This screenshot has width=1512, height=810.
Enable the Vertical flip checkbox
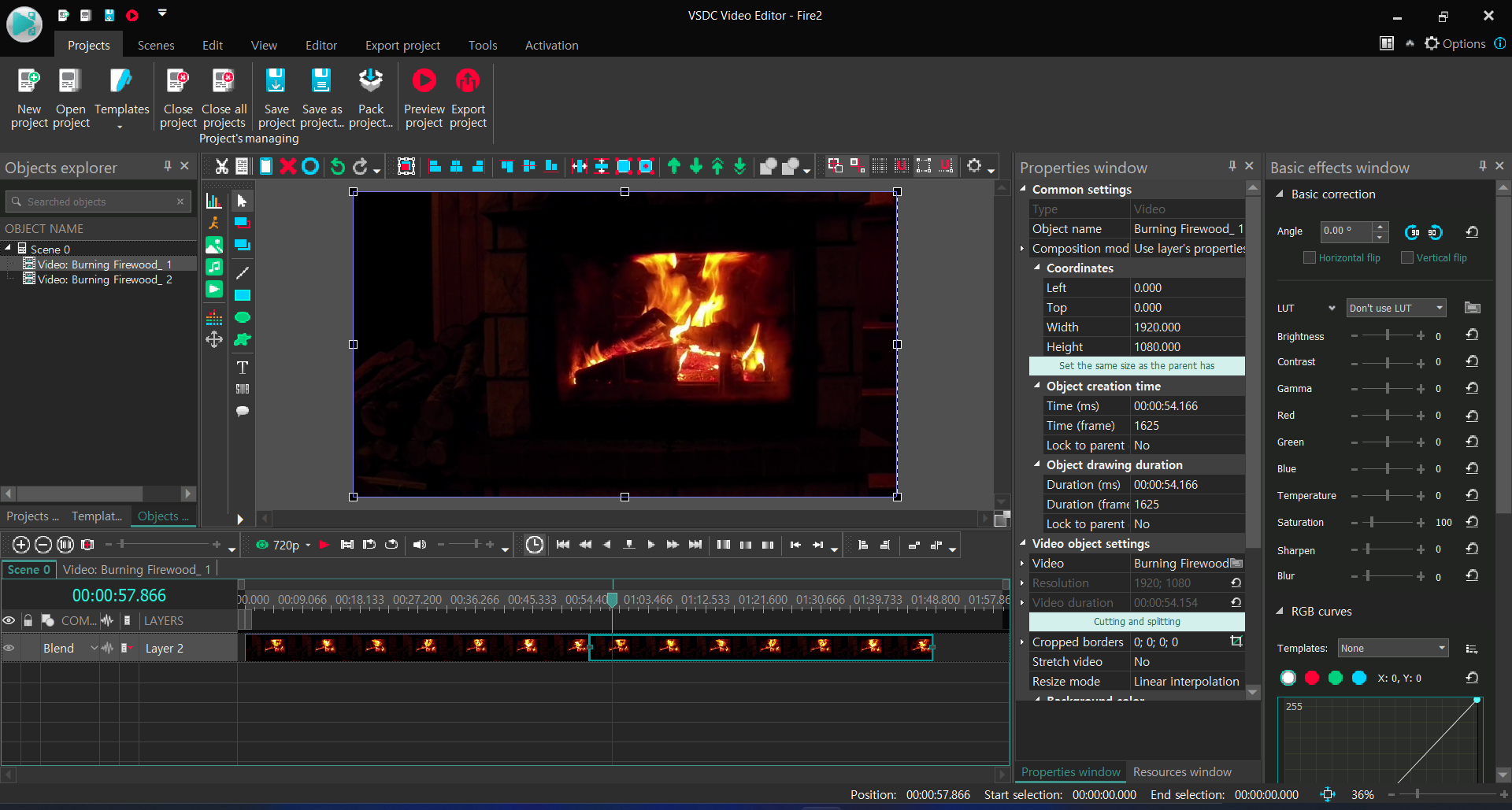tap(1407, 257)
